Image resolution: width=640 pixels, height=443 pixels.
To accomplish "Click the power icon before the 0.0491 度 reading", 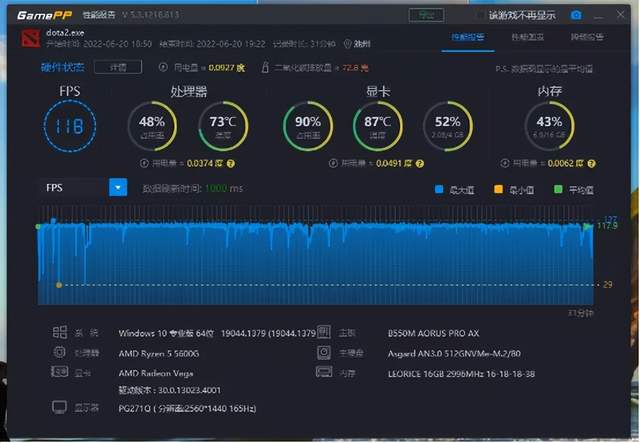I will point(333,163).
